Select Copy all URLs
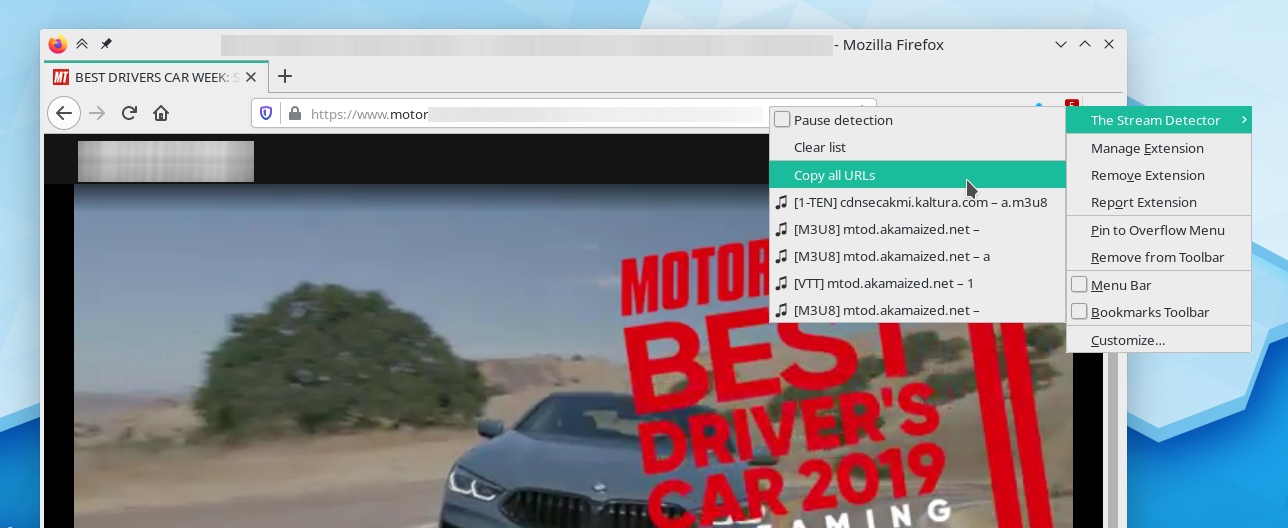Screen dimensions: 1288x528 917,175
